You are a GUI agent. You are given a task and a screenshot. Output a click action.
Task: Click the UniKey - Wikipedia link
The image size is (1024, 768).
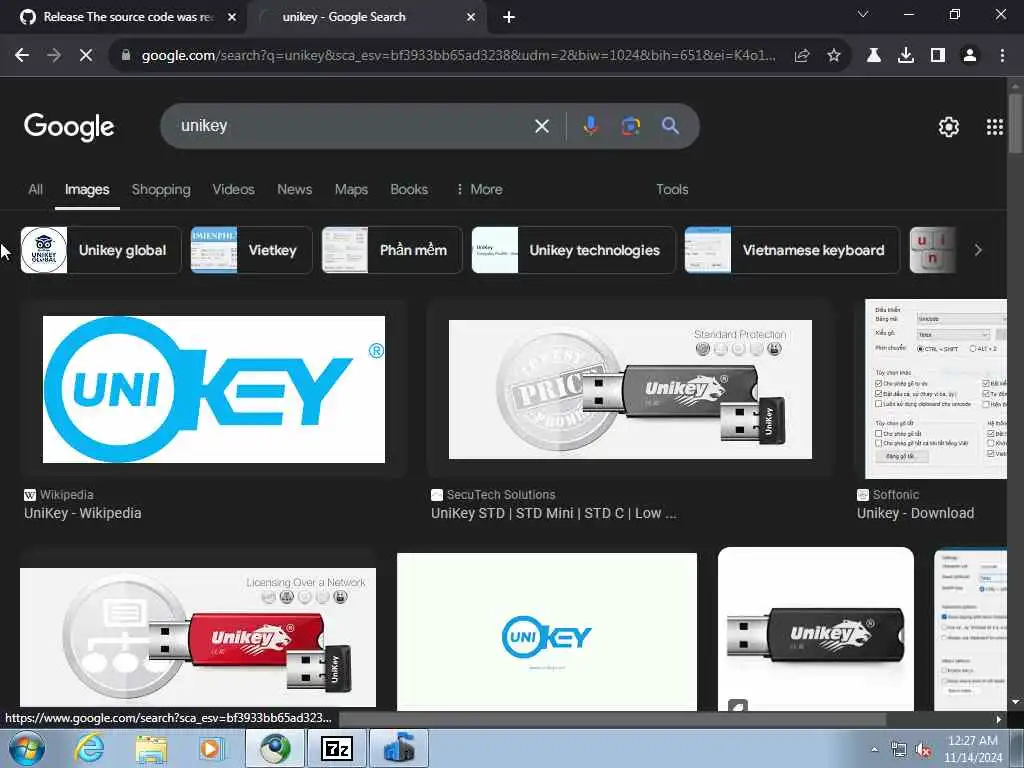coord(83,513)
